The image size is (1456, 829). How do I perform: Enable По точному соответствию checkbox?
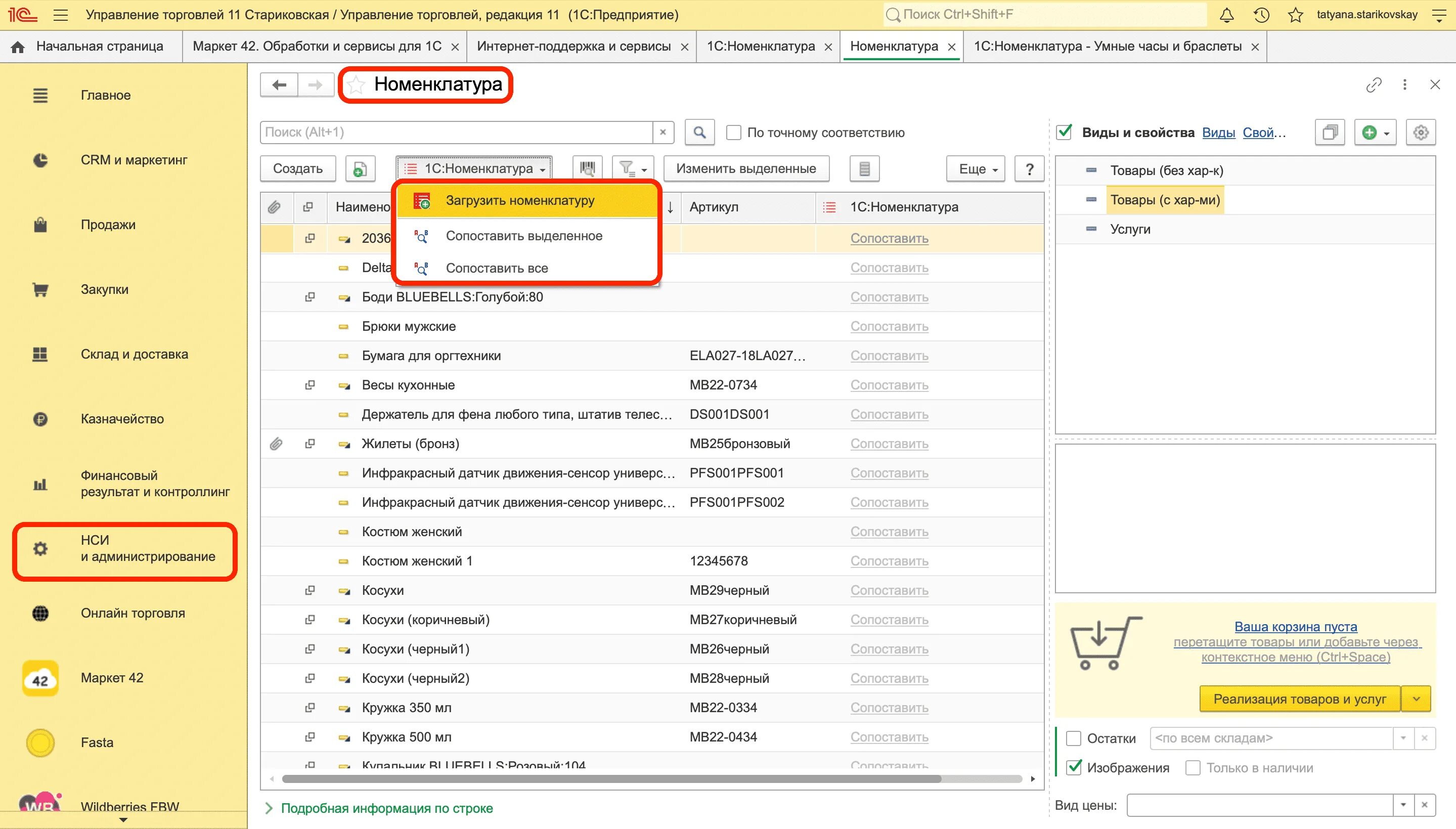click(x=734, y=133)
